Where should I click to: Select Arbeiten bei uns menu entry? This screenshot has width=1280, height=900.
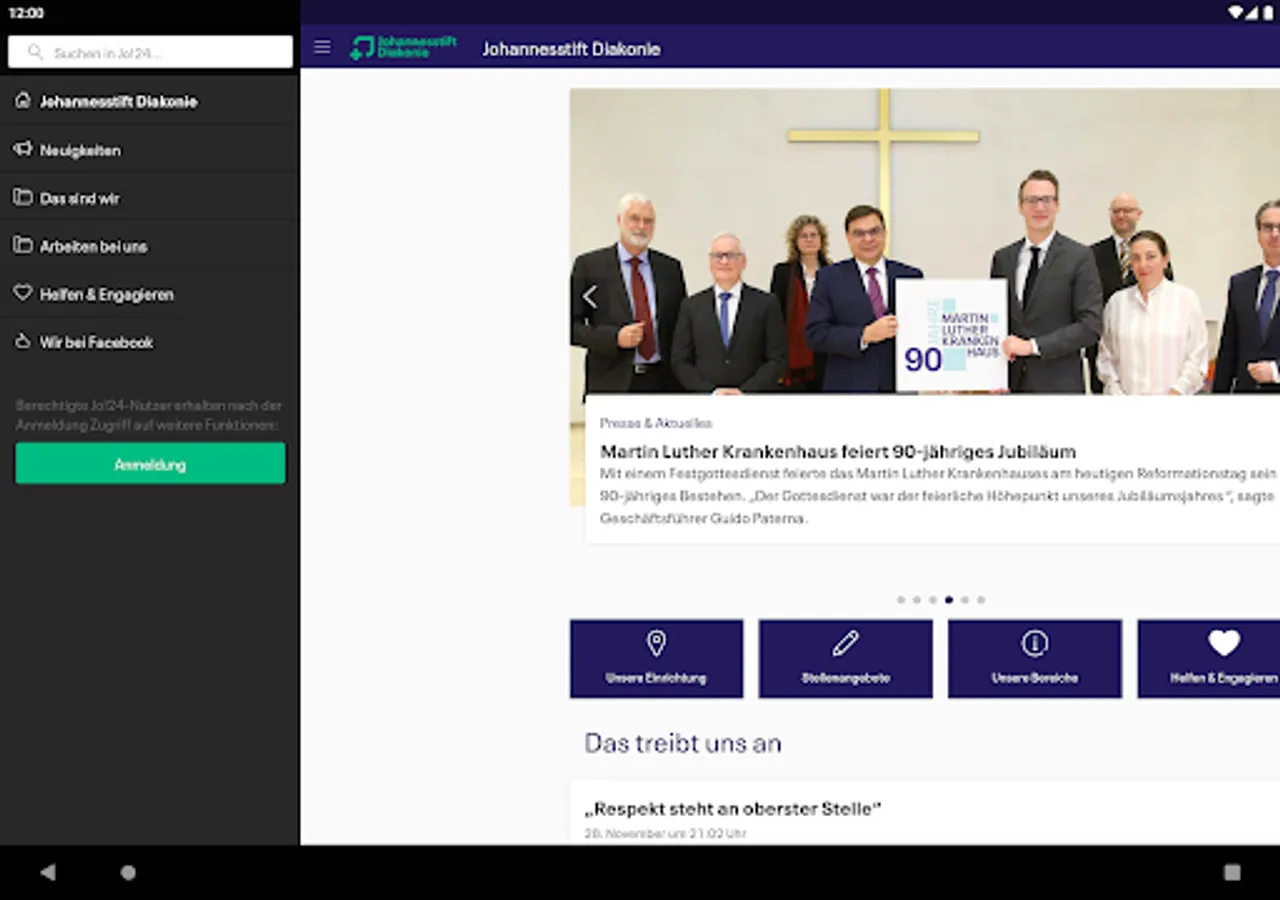[x=150, y=245]
